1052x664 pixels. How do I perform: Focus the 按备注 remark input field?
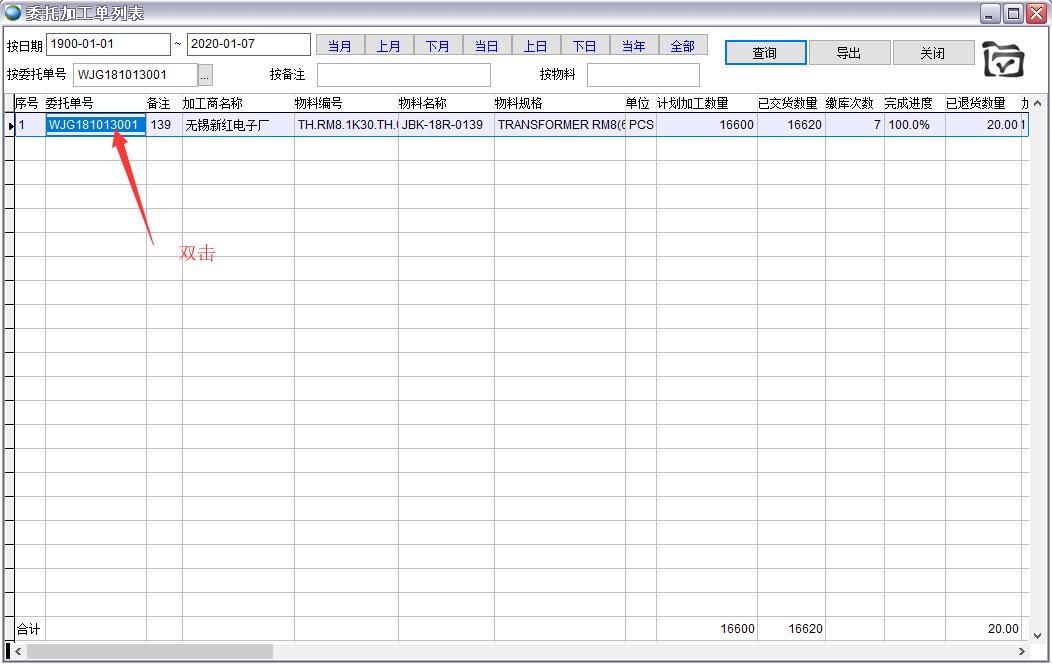404,75
